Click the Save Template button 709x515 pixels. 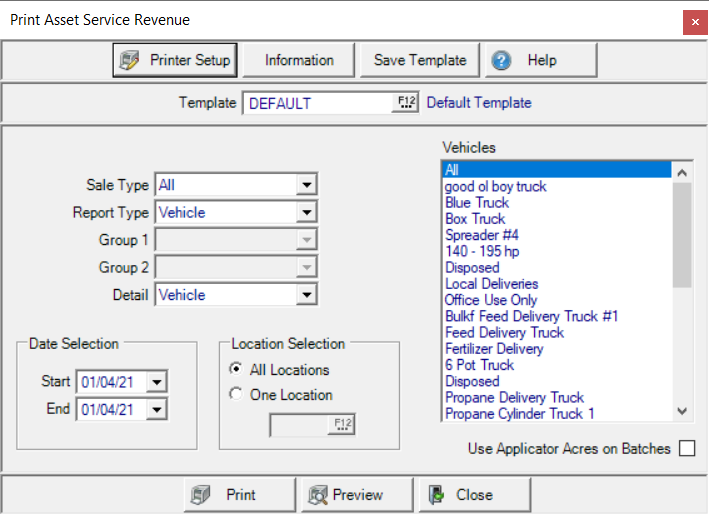[420, 60]
